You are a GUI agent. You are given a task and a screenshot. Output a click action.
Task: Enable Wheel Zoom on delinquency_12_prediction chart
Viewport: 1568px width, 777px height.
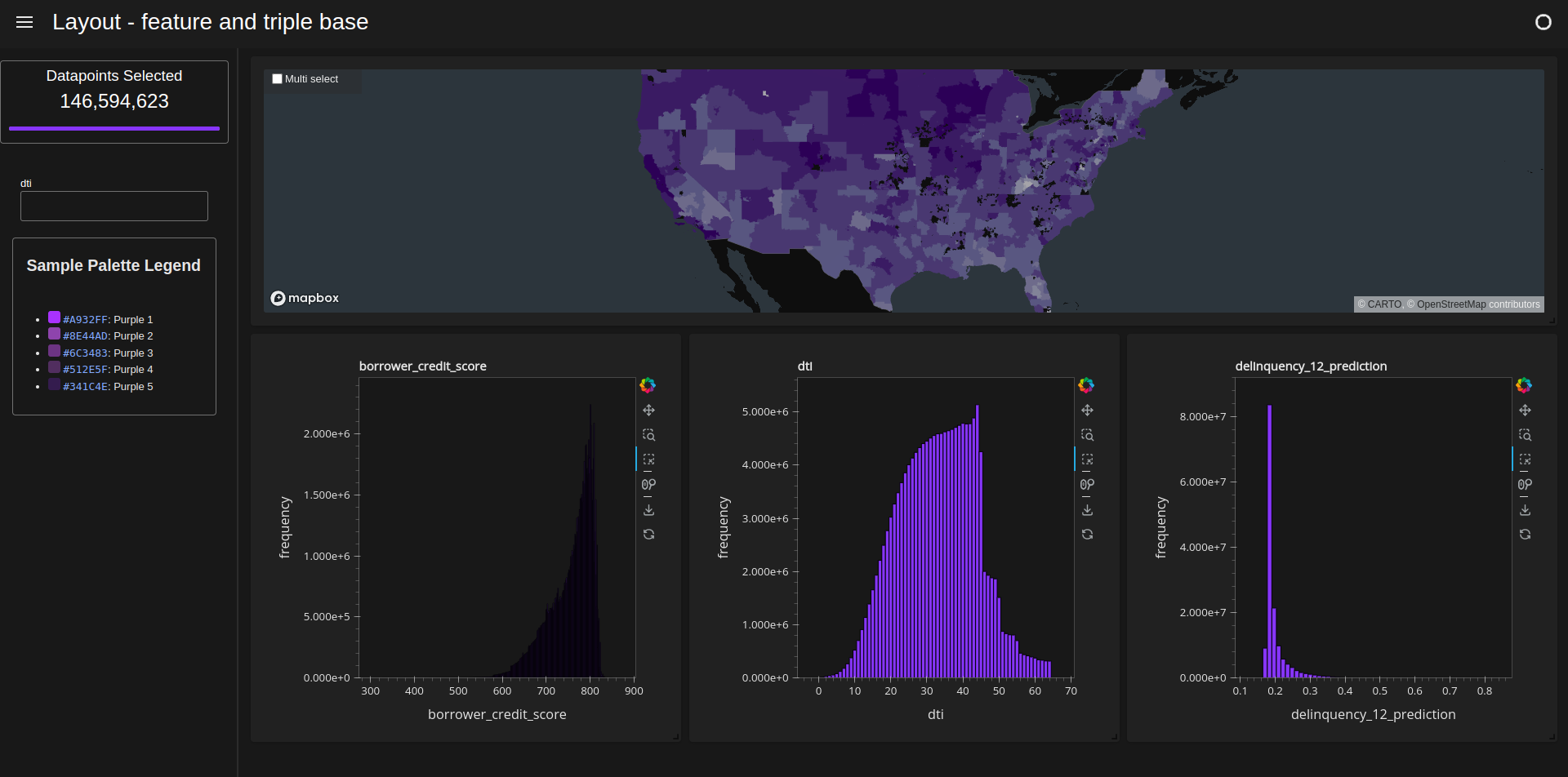click(x=1525, y=485)
